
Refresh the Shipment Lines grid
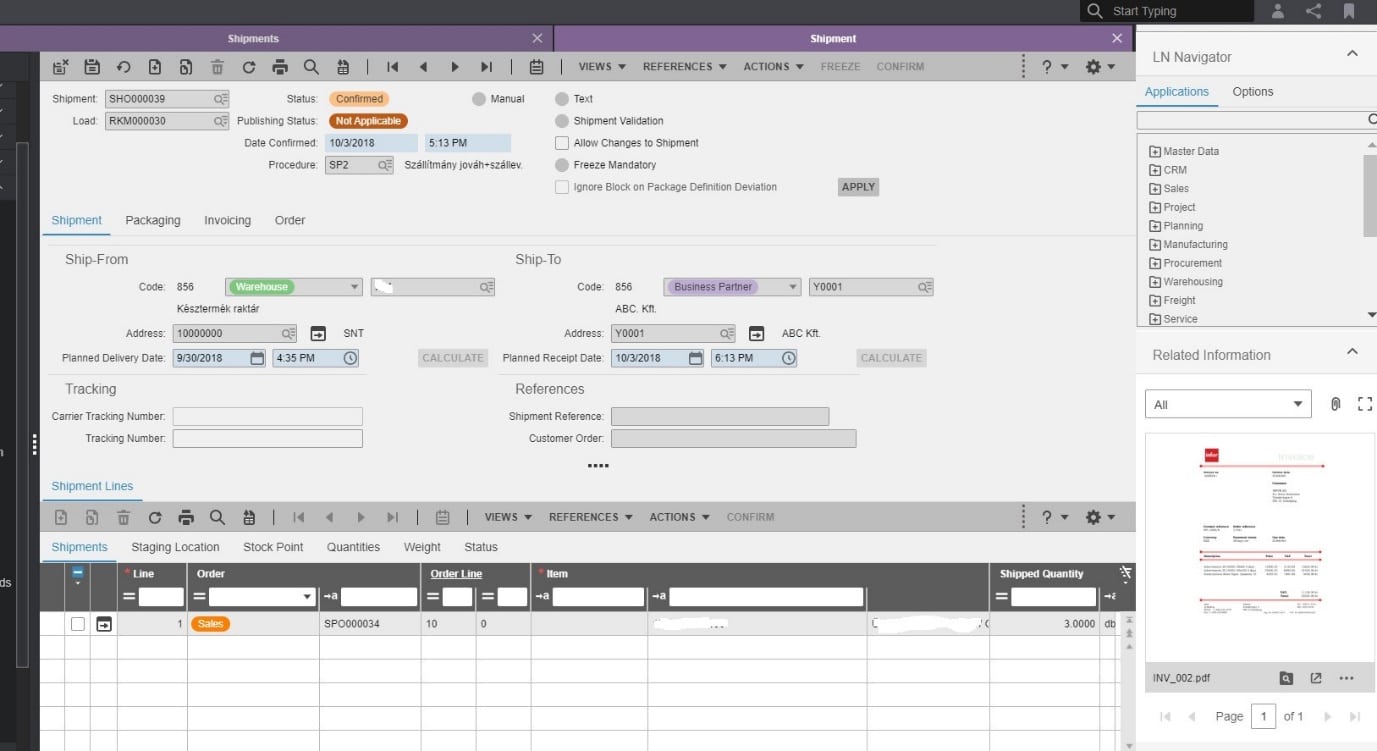[155, 517]
